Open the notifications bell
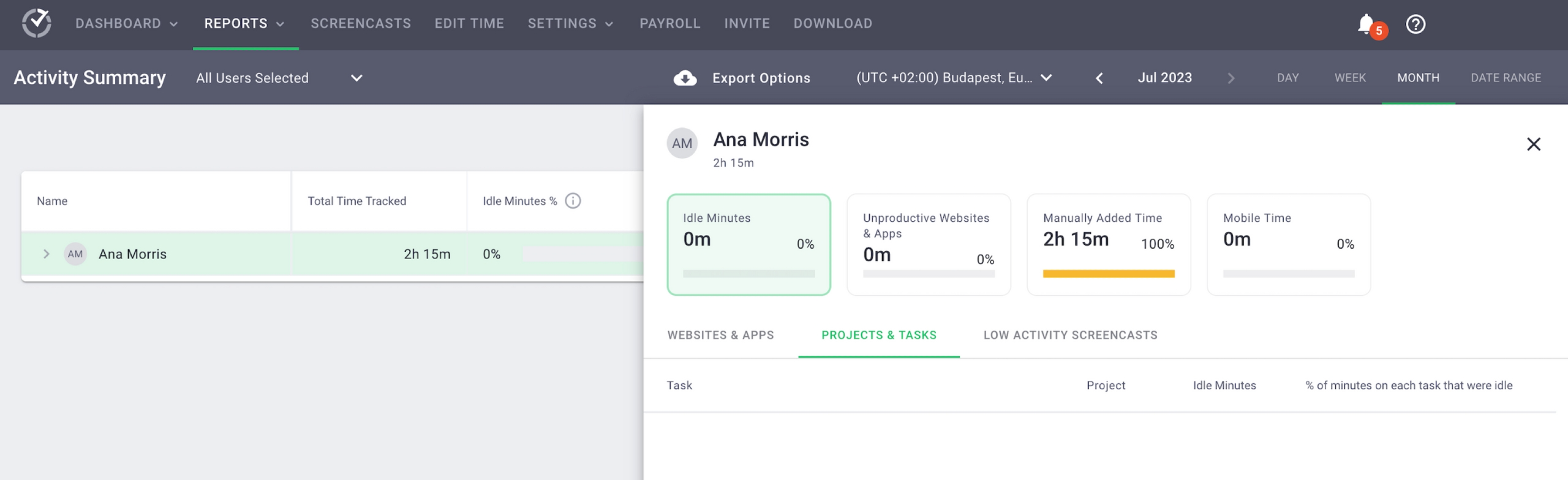This screenshot has height=480, width=1568. coord(1365,24)
